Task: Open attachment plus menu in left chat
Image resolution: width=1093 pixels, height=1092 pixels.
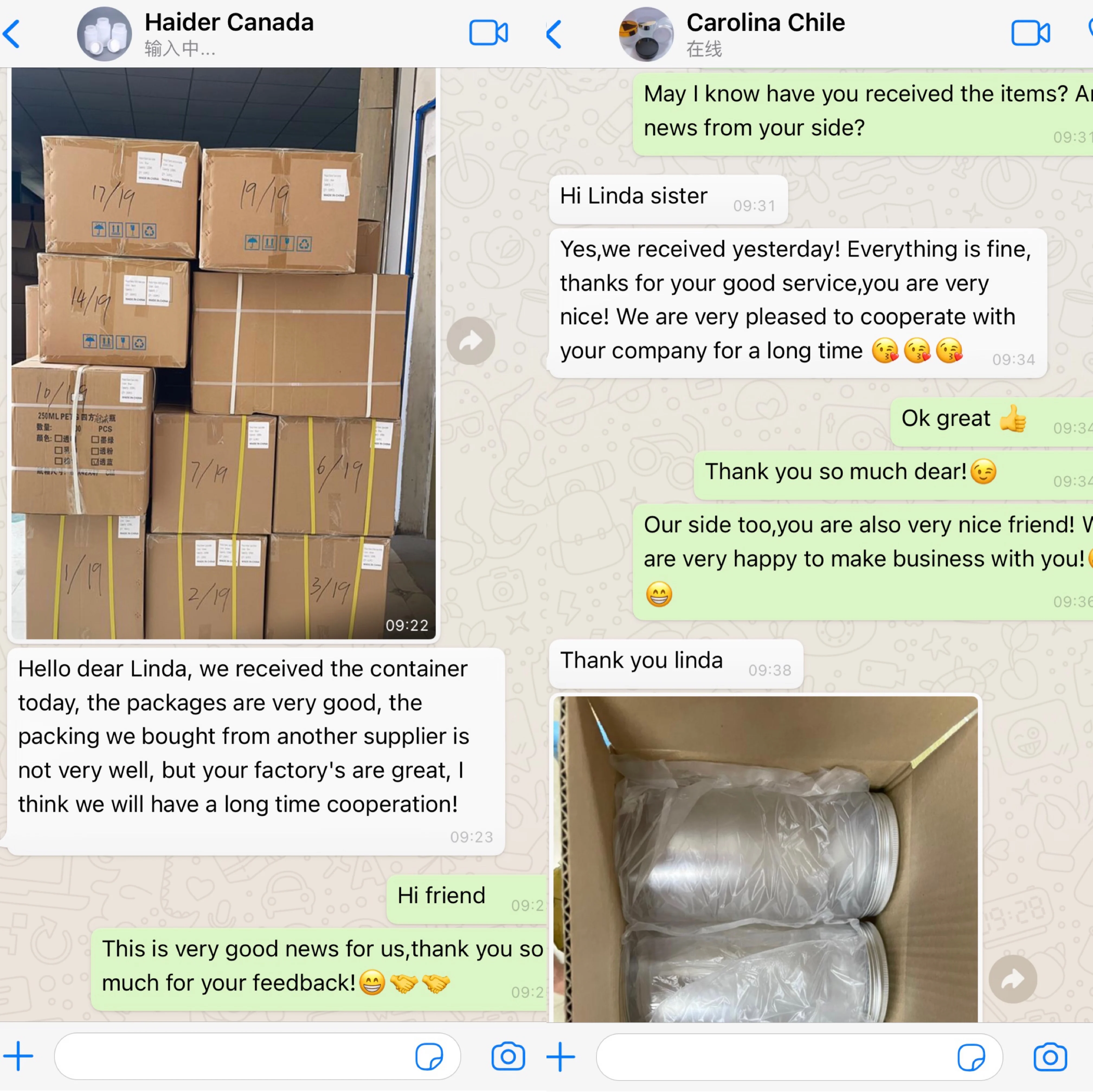Action: [18, 1056]
